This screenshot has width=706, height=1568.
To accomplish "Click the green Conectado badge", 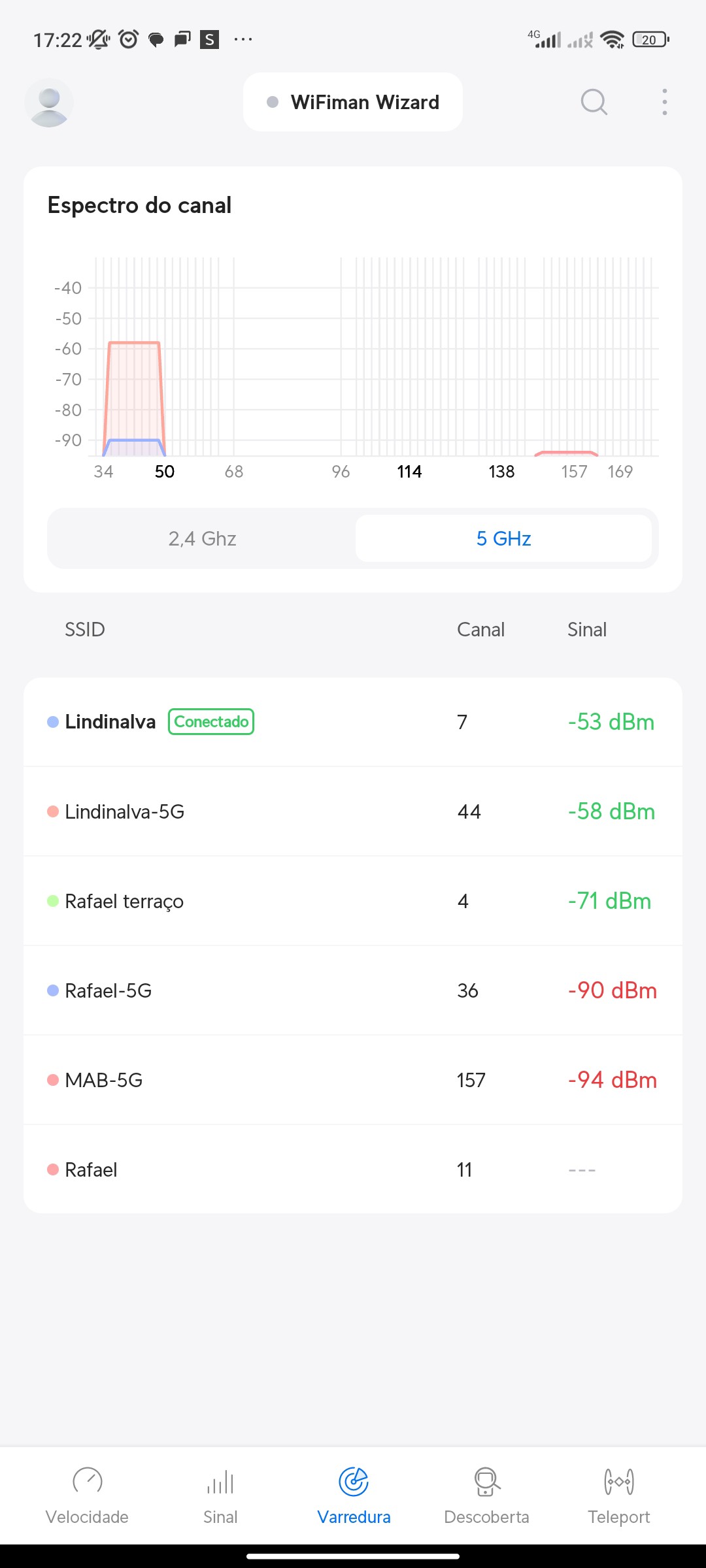I will pyautogui.click(x=211, y=722).
